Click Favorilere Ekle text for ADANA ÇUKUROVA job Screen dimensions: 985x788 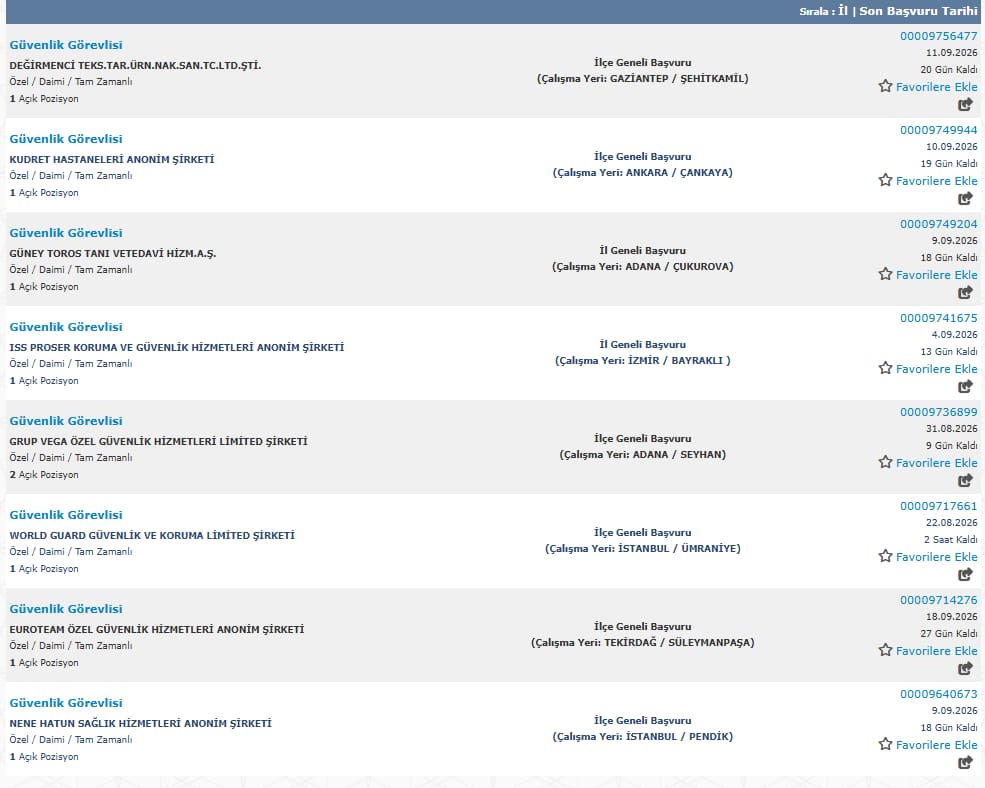point(937,275)
